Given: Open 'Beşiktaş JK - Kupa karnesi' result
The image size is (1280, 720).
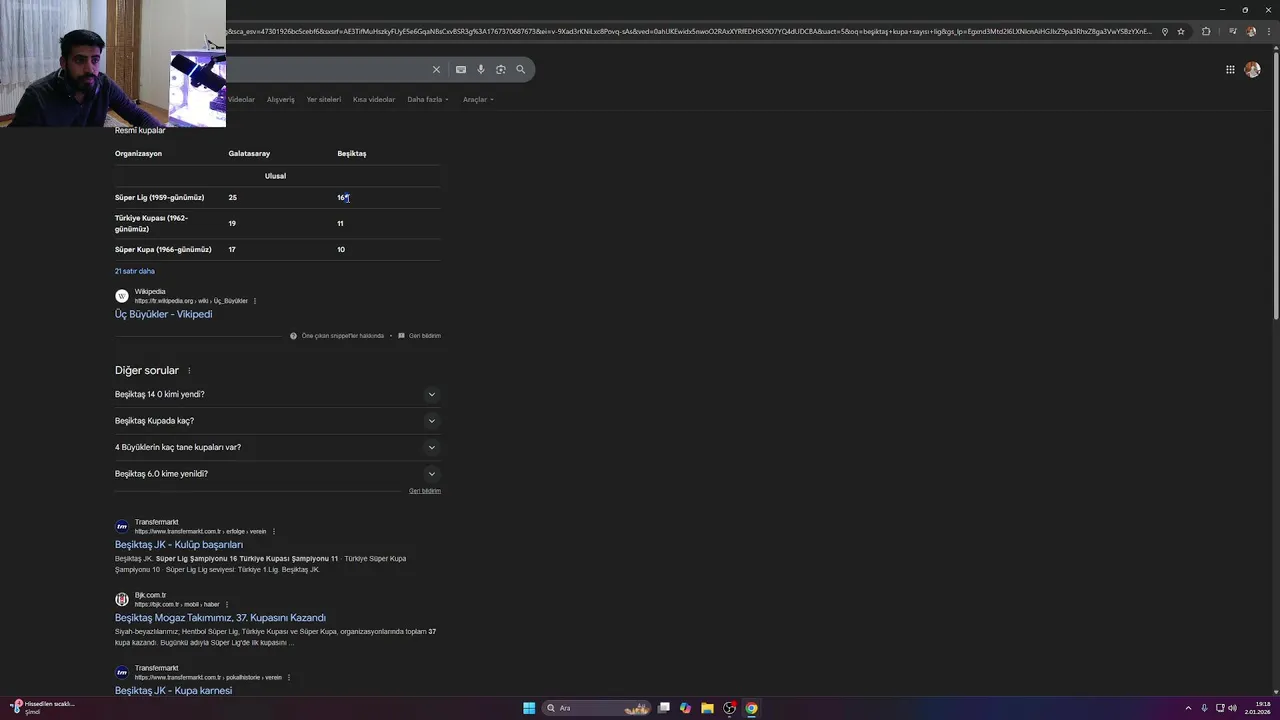Looking at the screenshot, I should tap(173, 691).
